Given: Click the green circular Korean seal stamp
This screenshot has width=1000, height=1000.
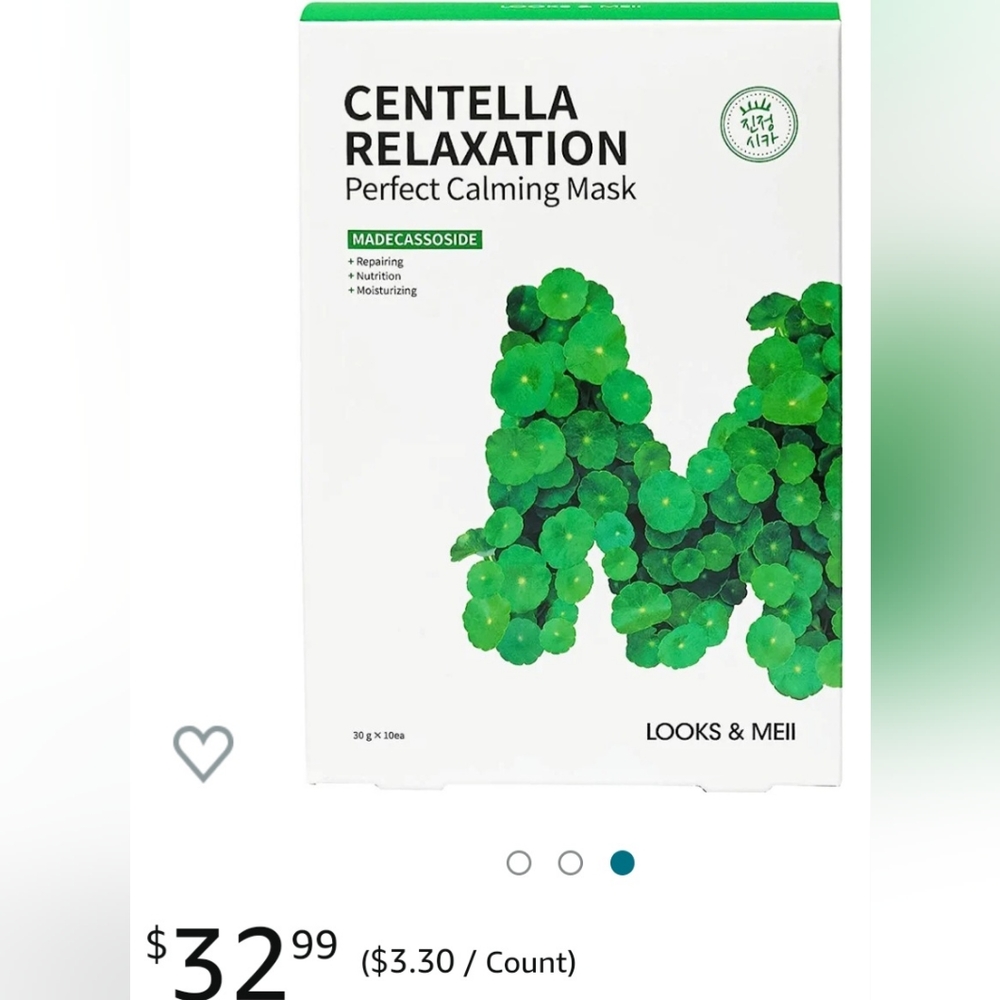Looking at the screenshot, I should 762,124.
